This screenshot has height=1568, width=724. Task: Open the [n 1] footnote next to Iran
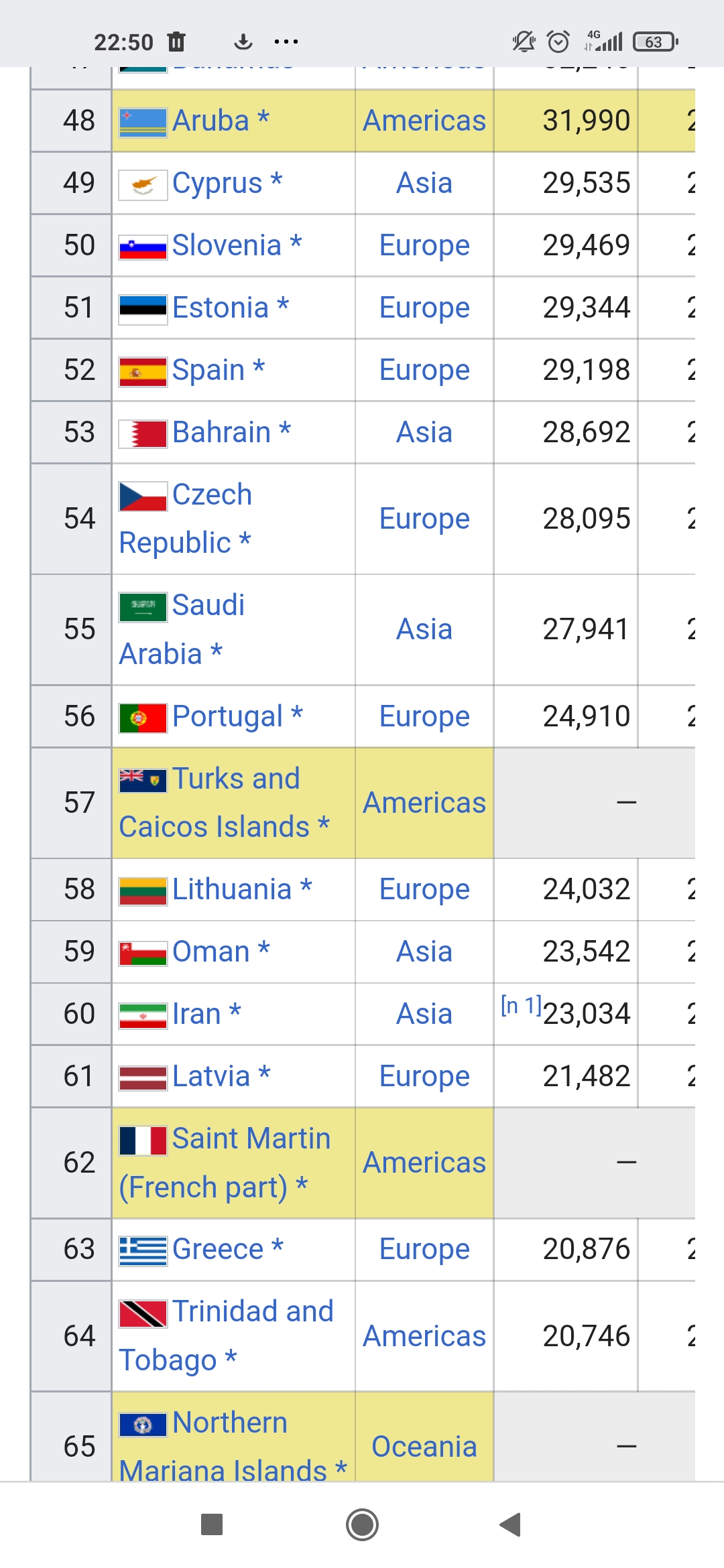[x=521, y=1005]
